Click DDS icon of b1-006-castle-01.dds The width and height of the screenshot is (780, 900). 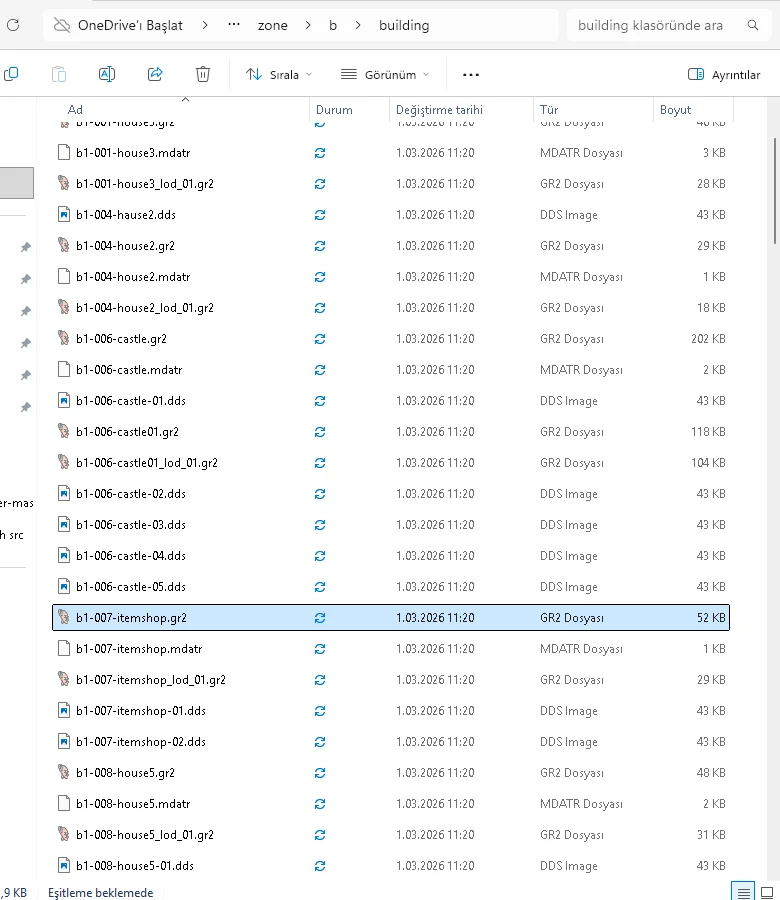click(x=64, y=400)
